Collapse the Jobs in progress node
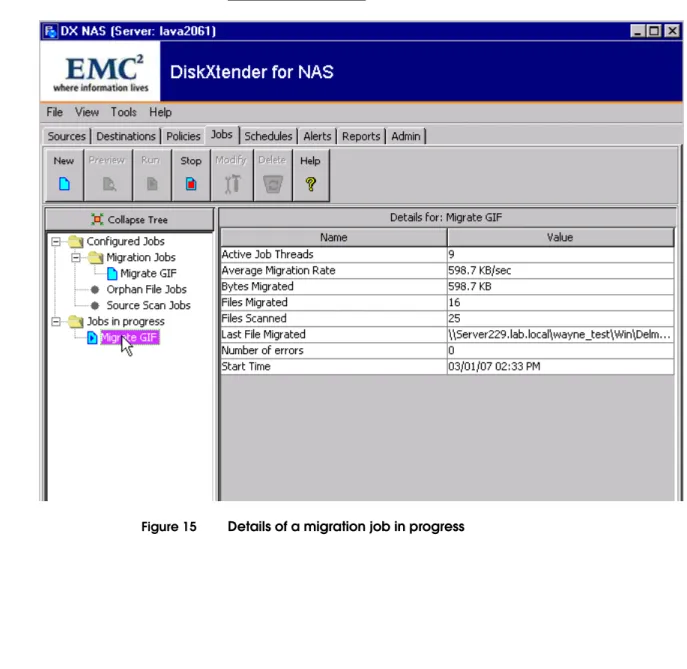 click(x=56, y=322)
